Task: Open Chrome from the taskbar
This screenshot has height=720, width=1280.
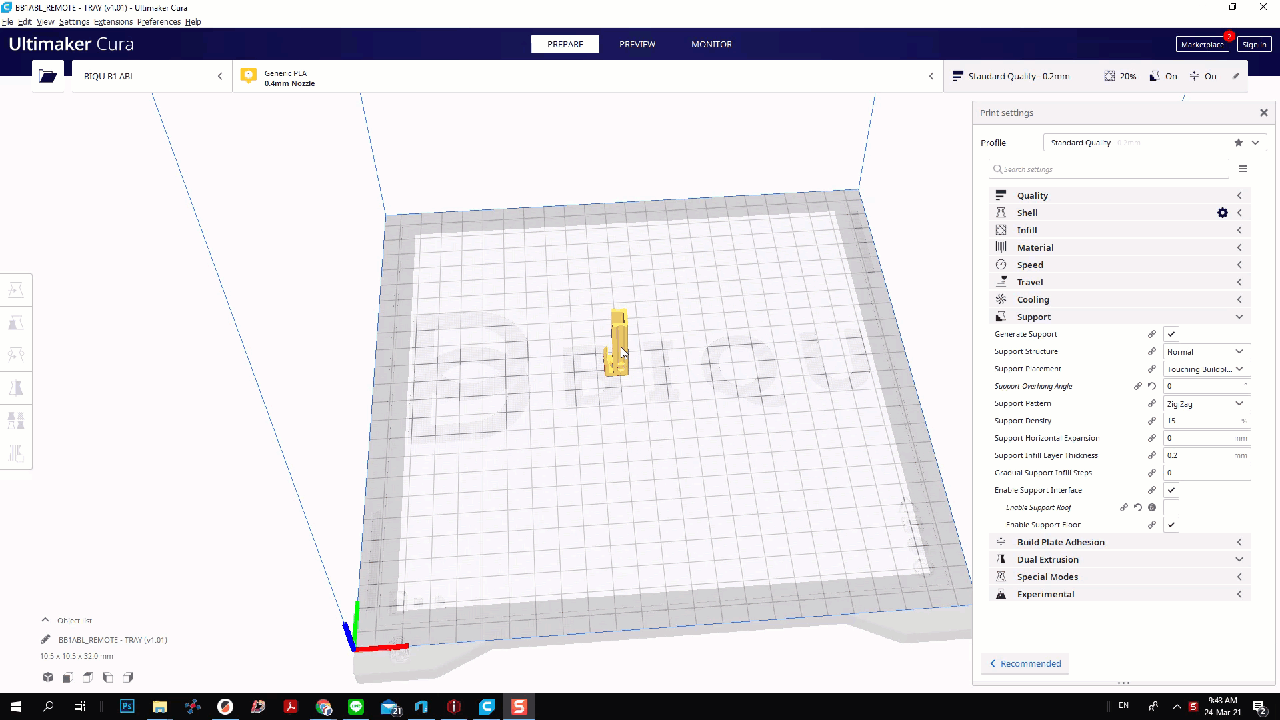Action: coord(324,706)
